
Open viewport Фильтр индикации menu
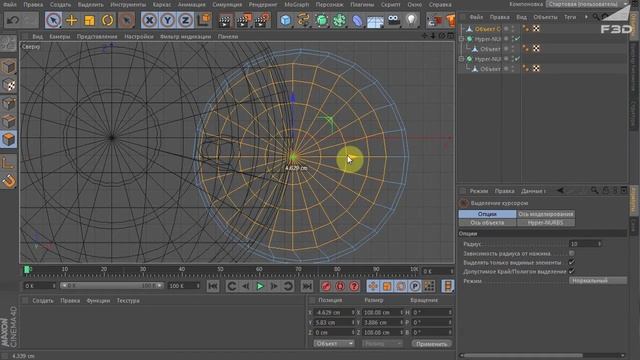tap(185, 36)
